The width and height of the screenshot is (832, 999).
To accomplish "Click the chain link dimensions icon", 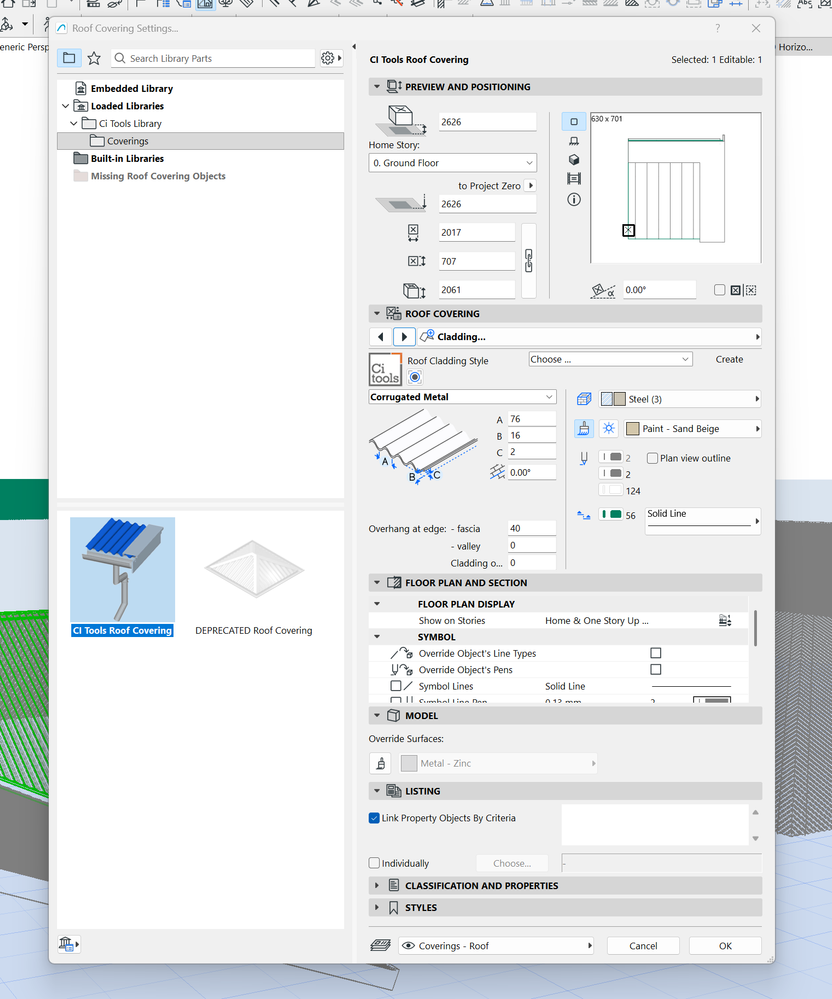I will tap(529, 261).
